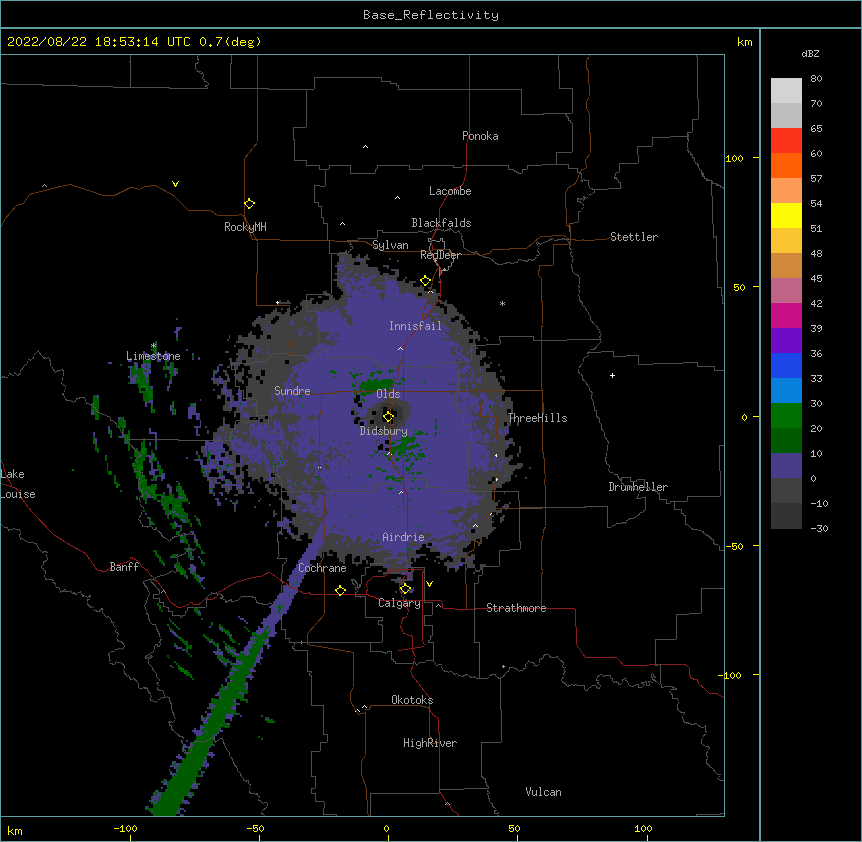
Task: Click the yellow V marker northwest of RockyMH
Action: 175,184
